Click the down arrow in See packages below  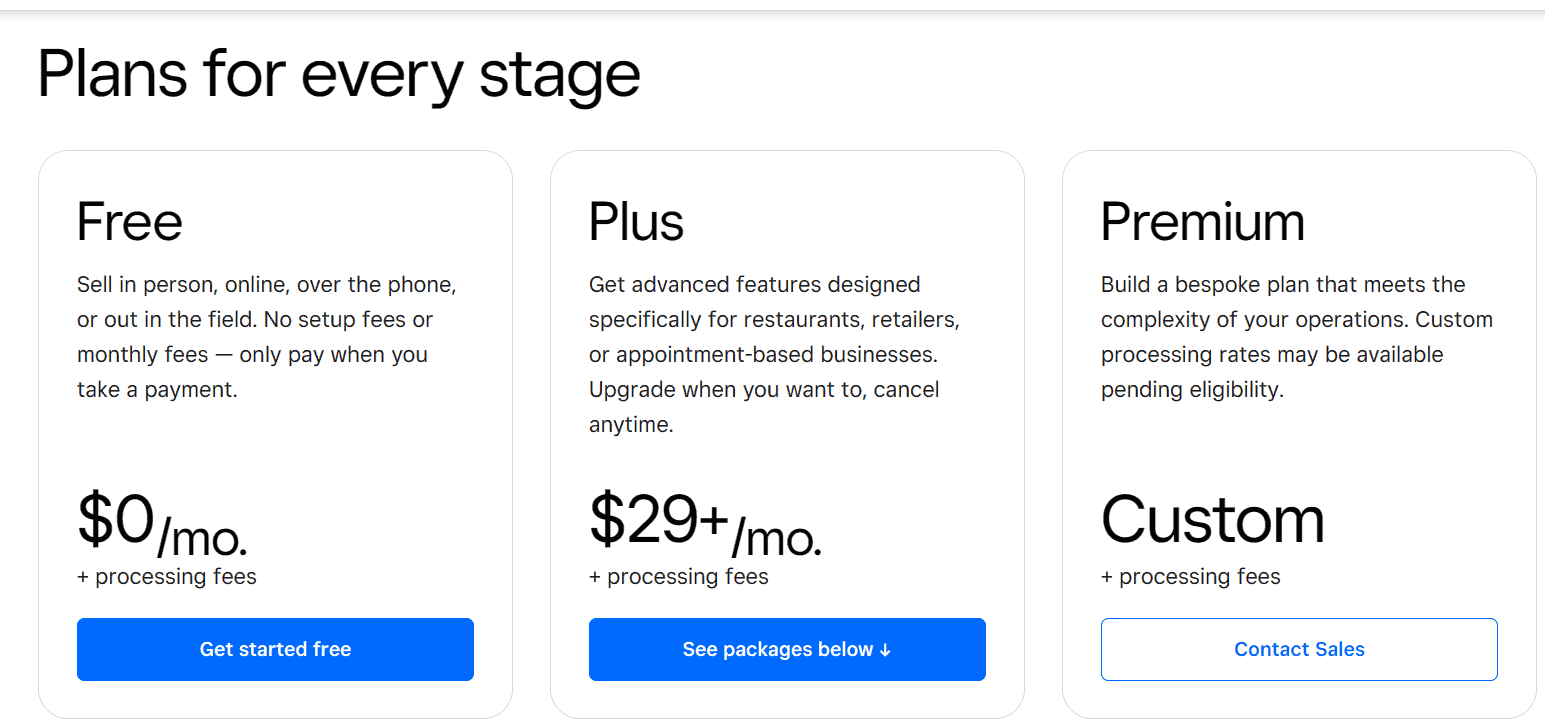[885, 650]
